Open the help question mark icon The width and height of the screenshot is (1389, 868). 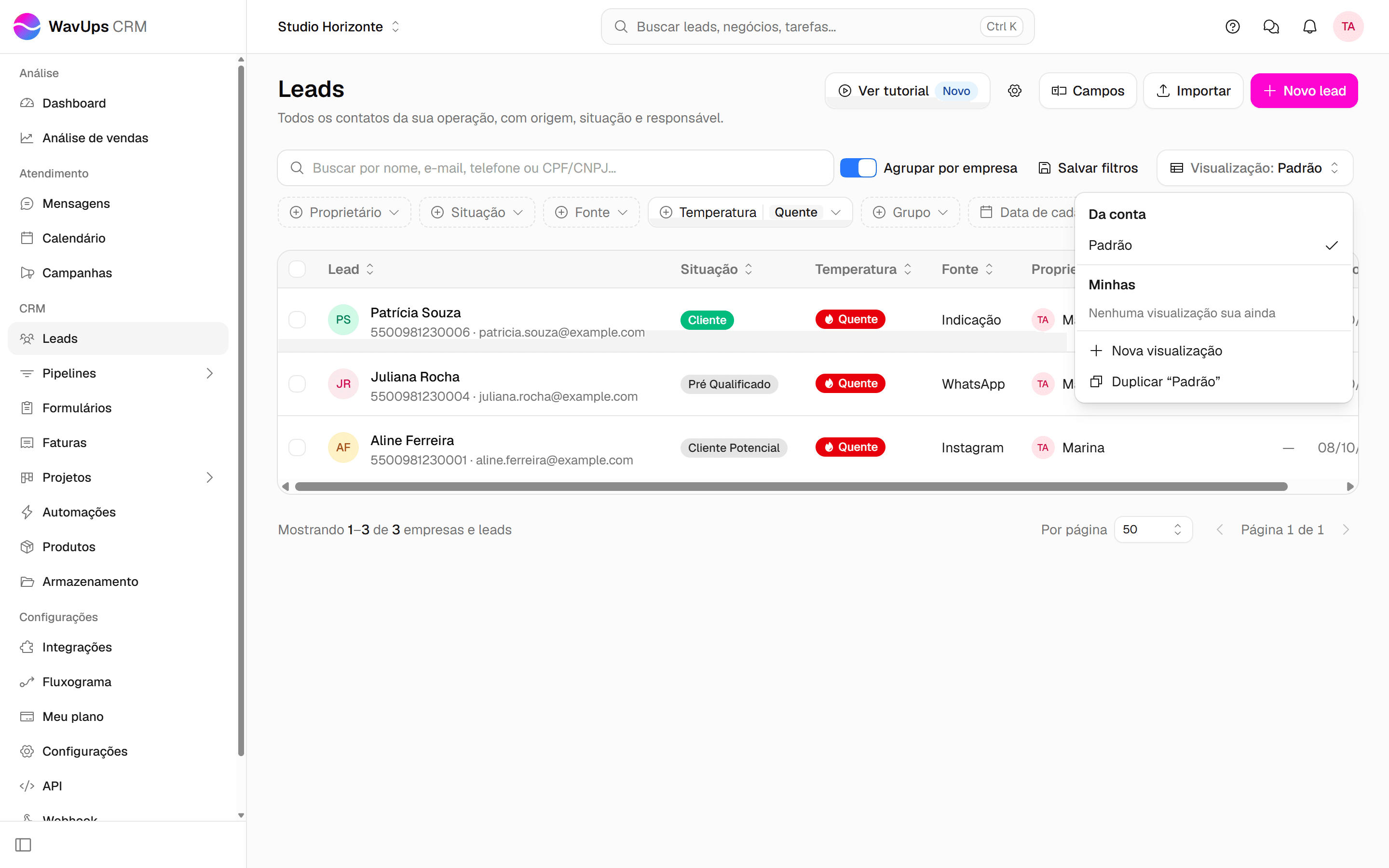click(x=1232, y=27)
